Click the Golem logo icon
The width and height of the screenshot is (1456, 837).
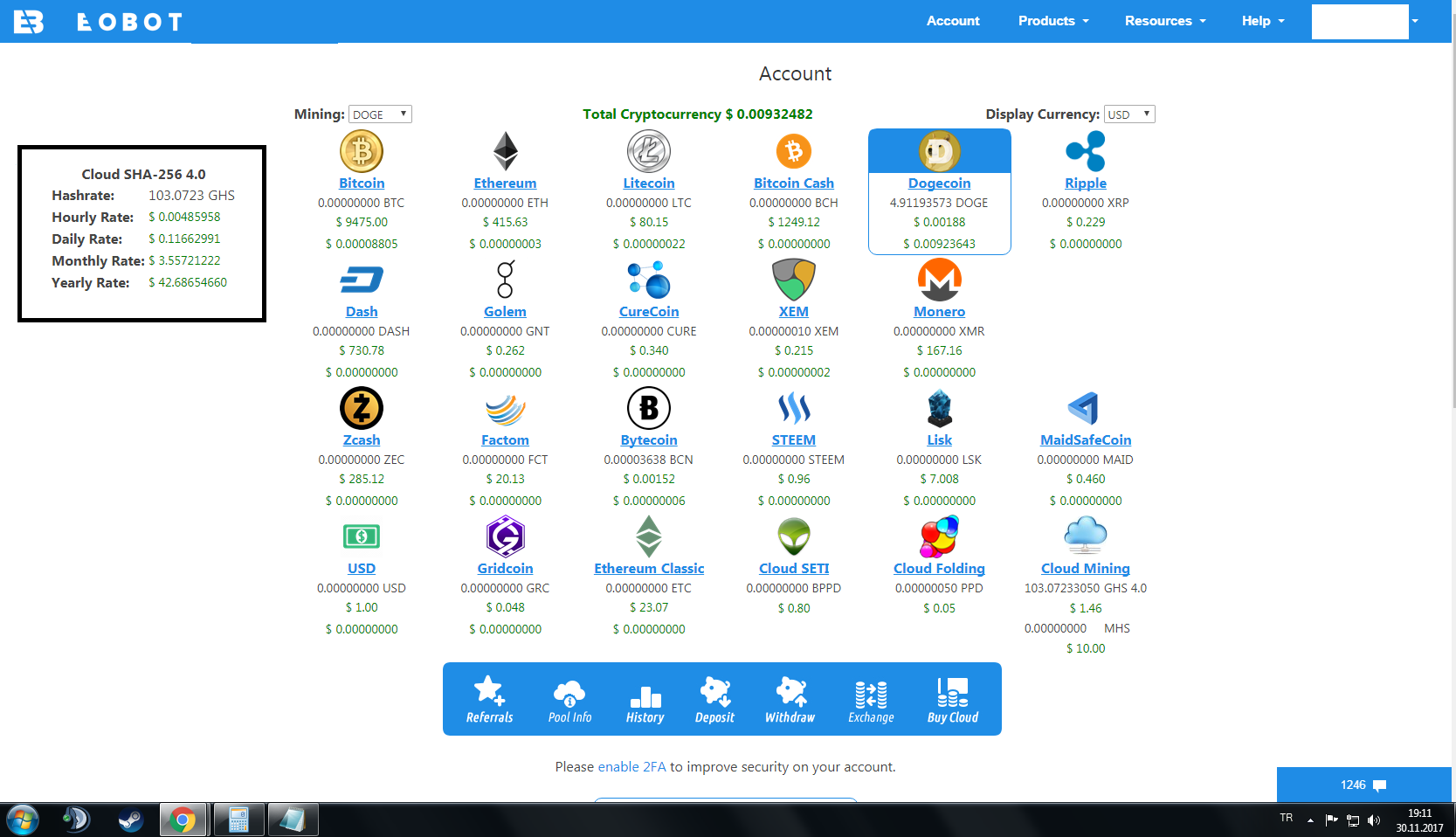coord(506,280)
